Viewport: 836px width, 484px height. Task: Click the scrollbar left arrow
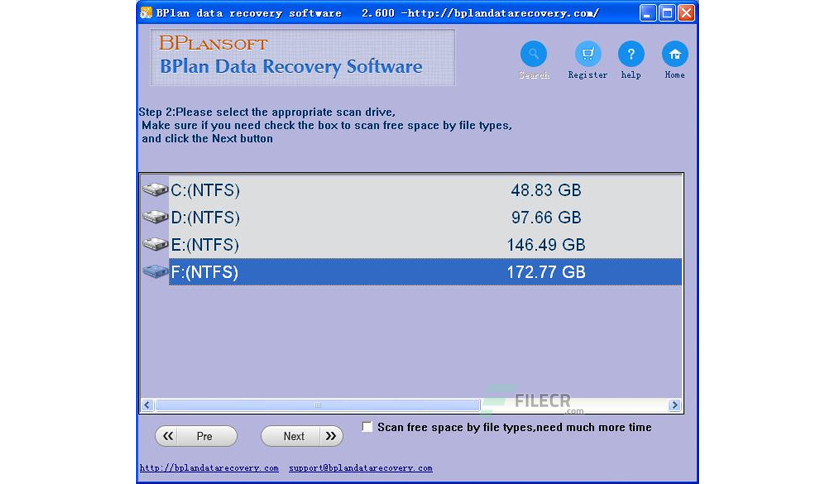click(147, 405)
